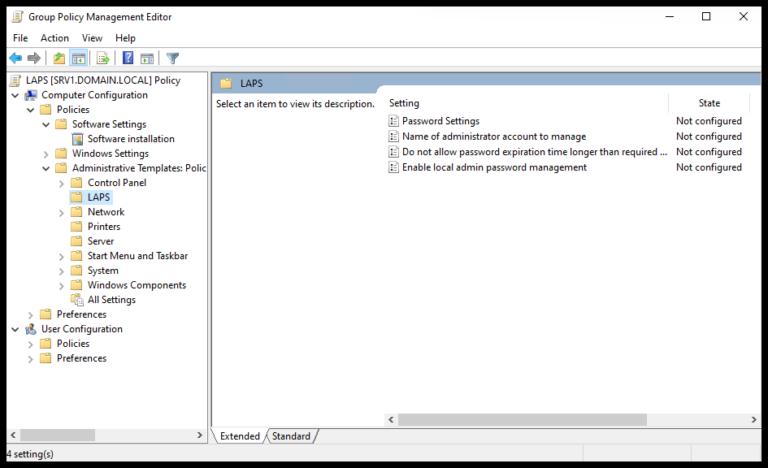Screen dimensions: 768x468
Task: Expand the Start Menu and Taskbar node
Action: (61, 257)
